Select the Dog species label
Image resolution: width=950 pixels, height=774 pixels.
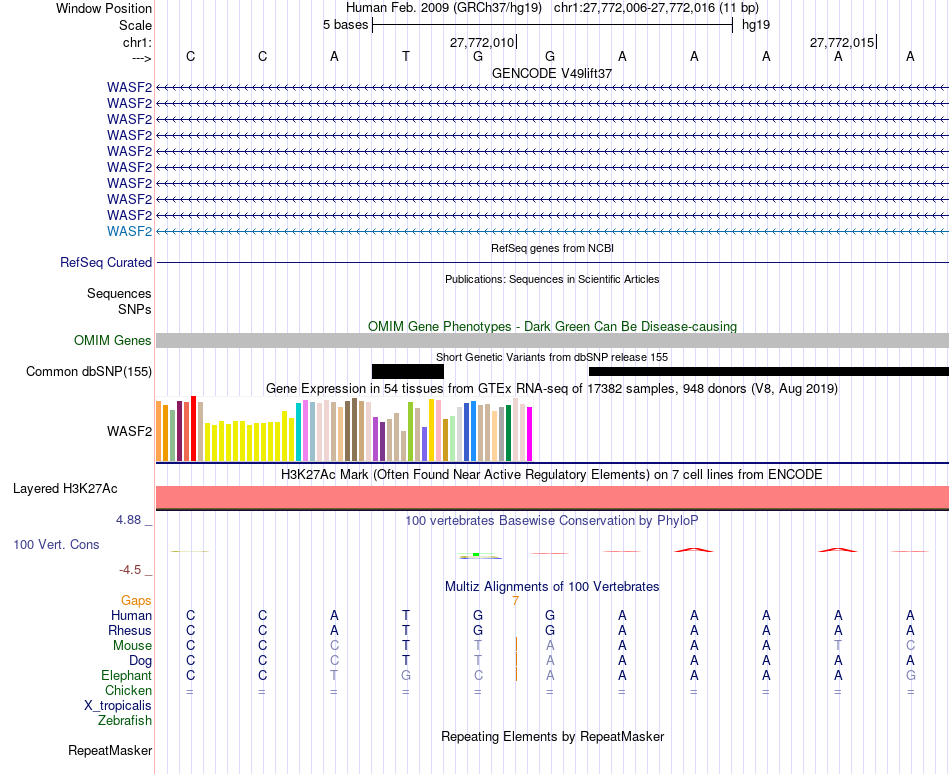[x=140, y=661]
